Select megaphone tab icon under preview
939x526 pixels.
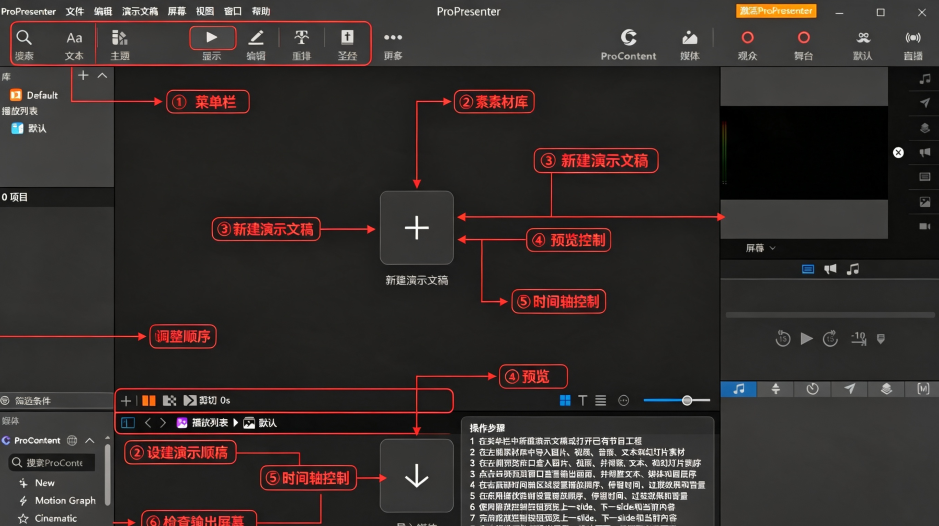[x=830, y=269]
